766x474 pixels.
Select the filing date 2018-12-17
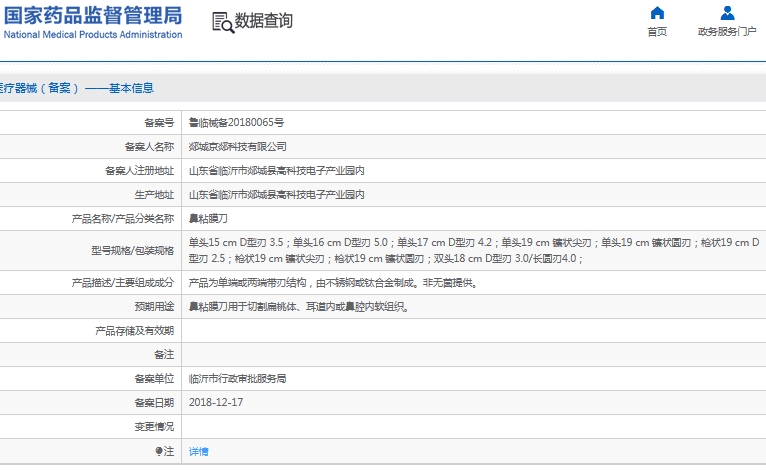216,402
